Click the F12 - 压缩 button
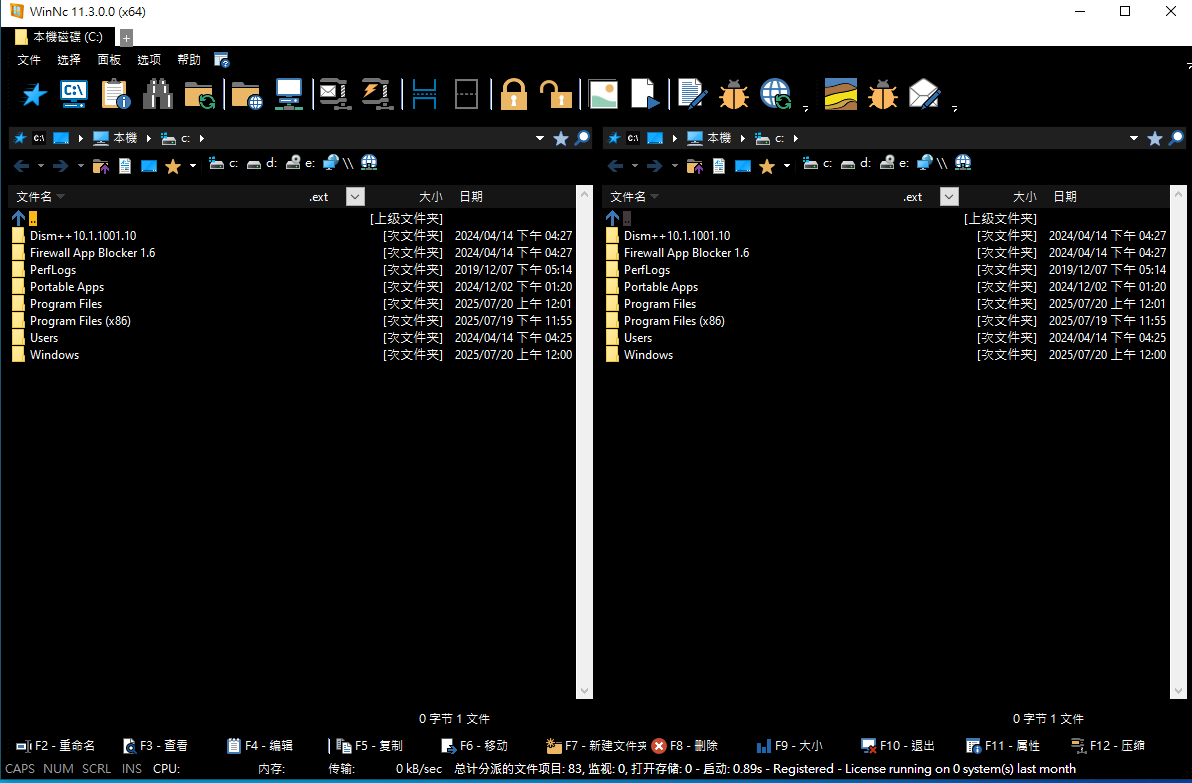This screenshot has width=1192, height=783. pyautogui.click(x=1108, y=746)
